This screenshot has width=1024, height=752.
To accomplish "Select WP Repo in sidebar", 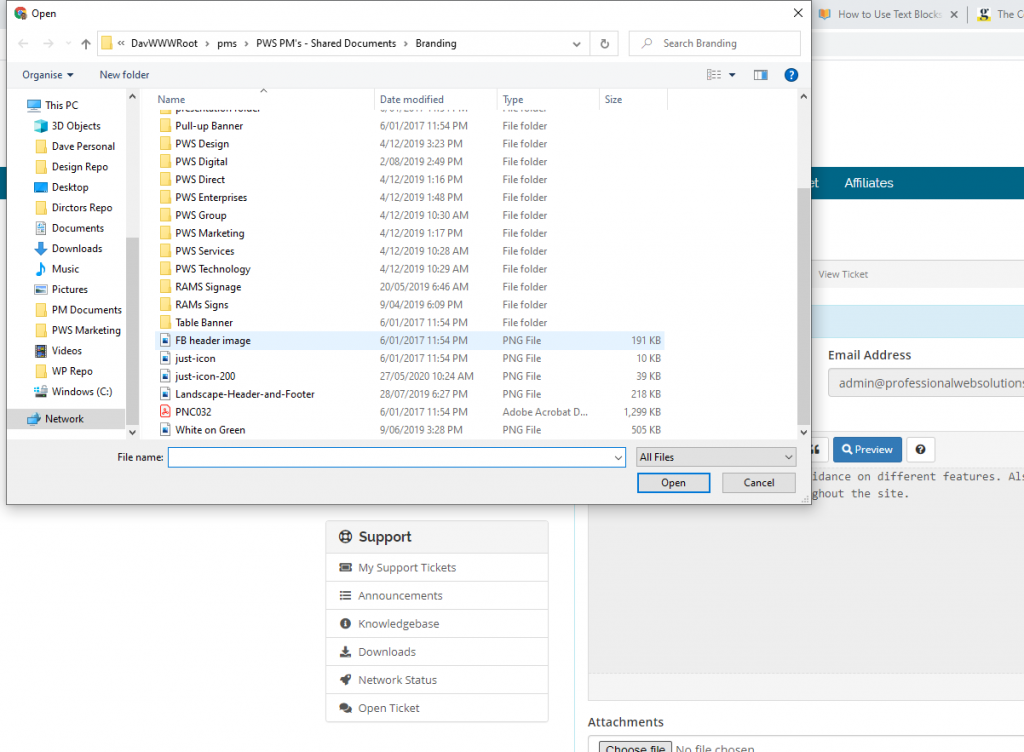I will 72,371.
